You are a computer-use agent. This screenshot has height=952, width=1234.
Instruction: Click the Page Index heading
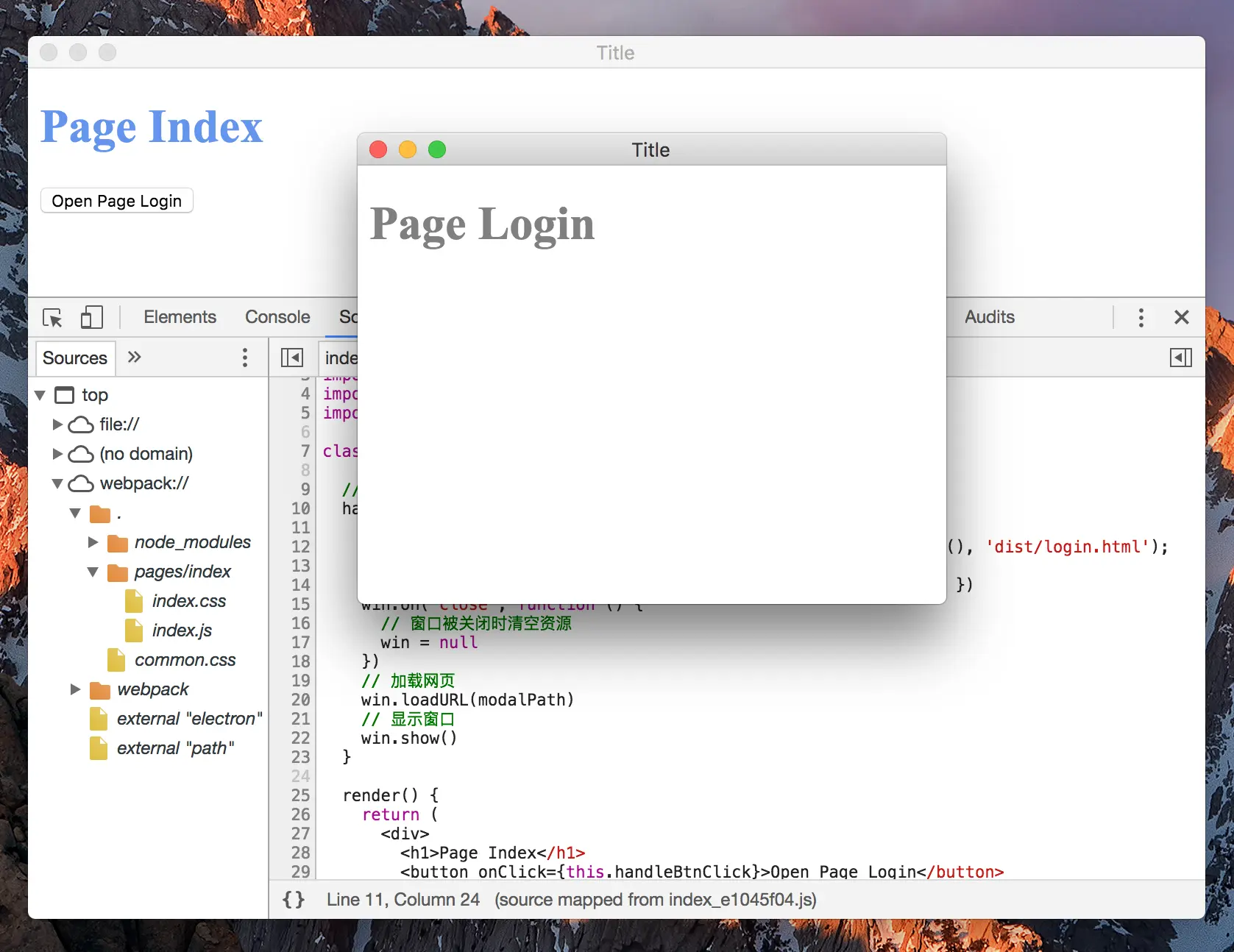(152, 127)
